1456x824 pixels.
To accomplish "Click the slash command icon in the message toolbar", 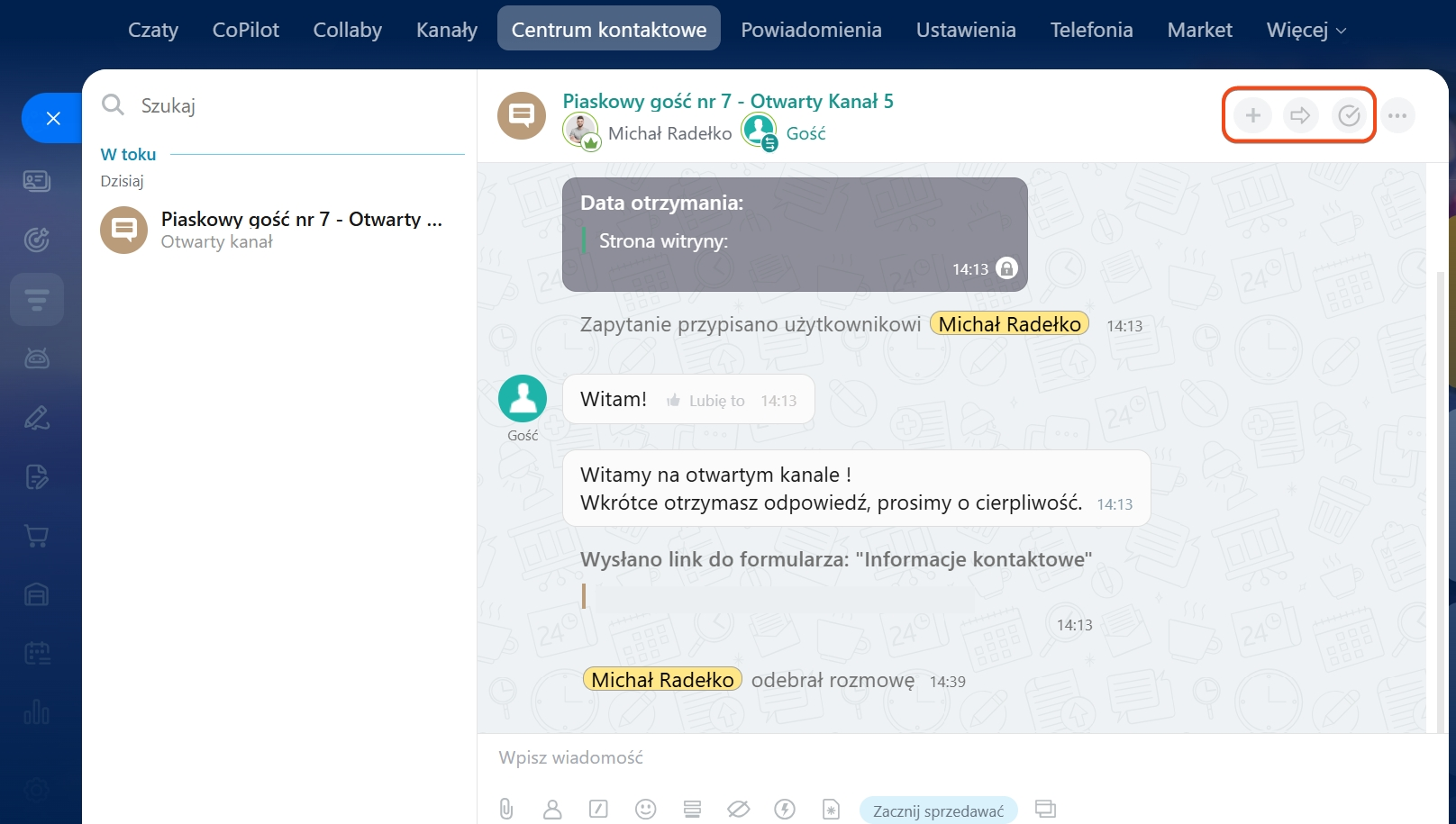I will pyautogui.click(x=598, y=809).
